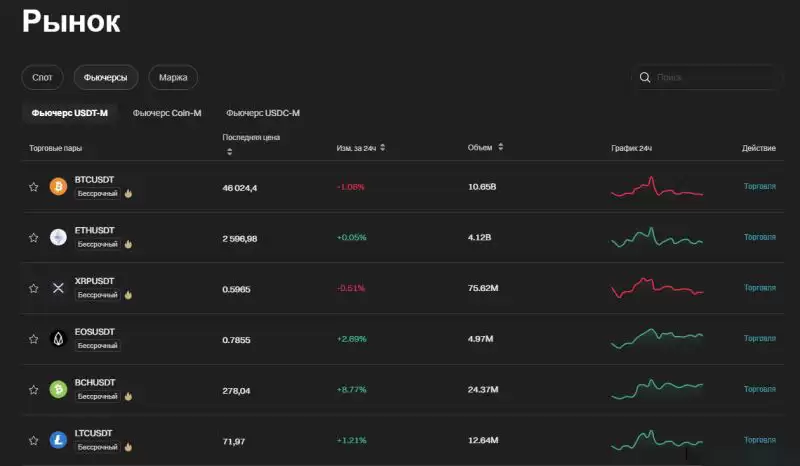Sort by Изм. за 24ч column
Screen dimensions: 800x466
(382, 147)
